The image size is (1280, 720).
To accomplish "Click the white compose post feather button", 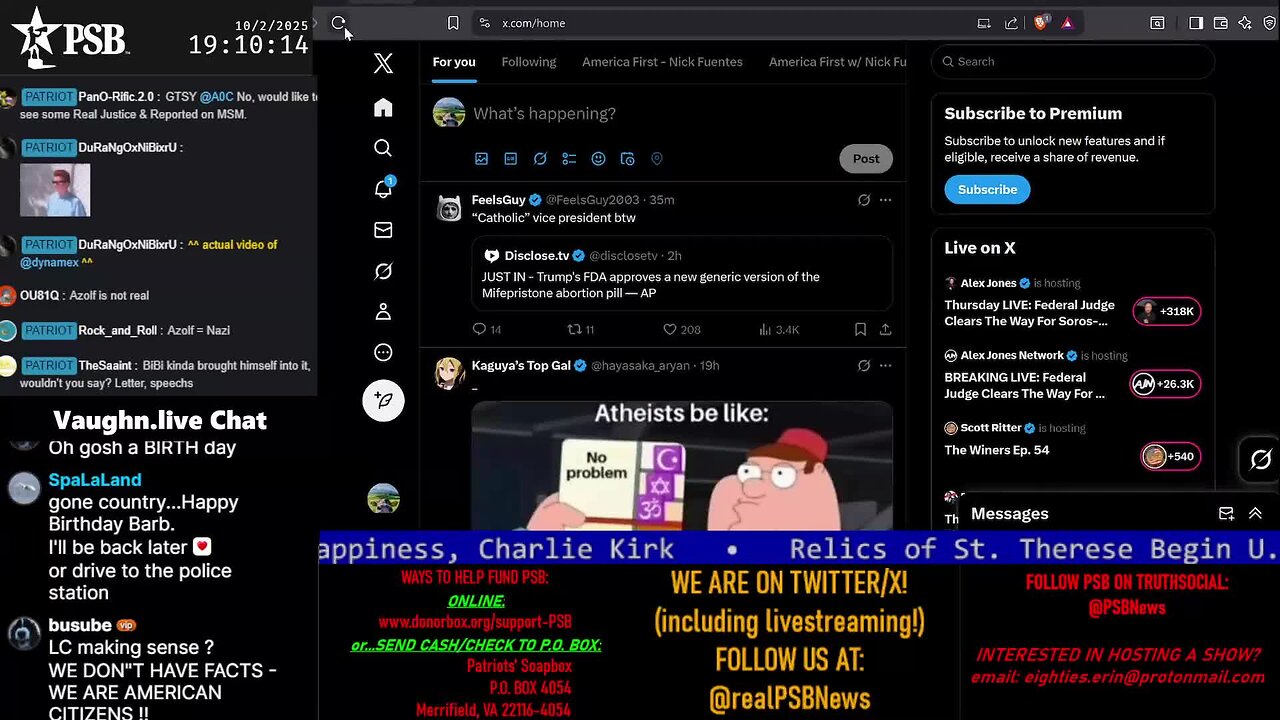I will pyautogui.click(x=383, y=400).
